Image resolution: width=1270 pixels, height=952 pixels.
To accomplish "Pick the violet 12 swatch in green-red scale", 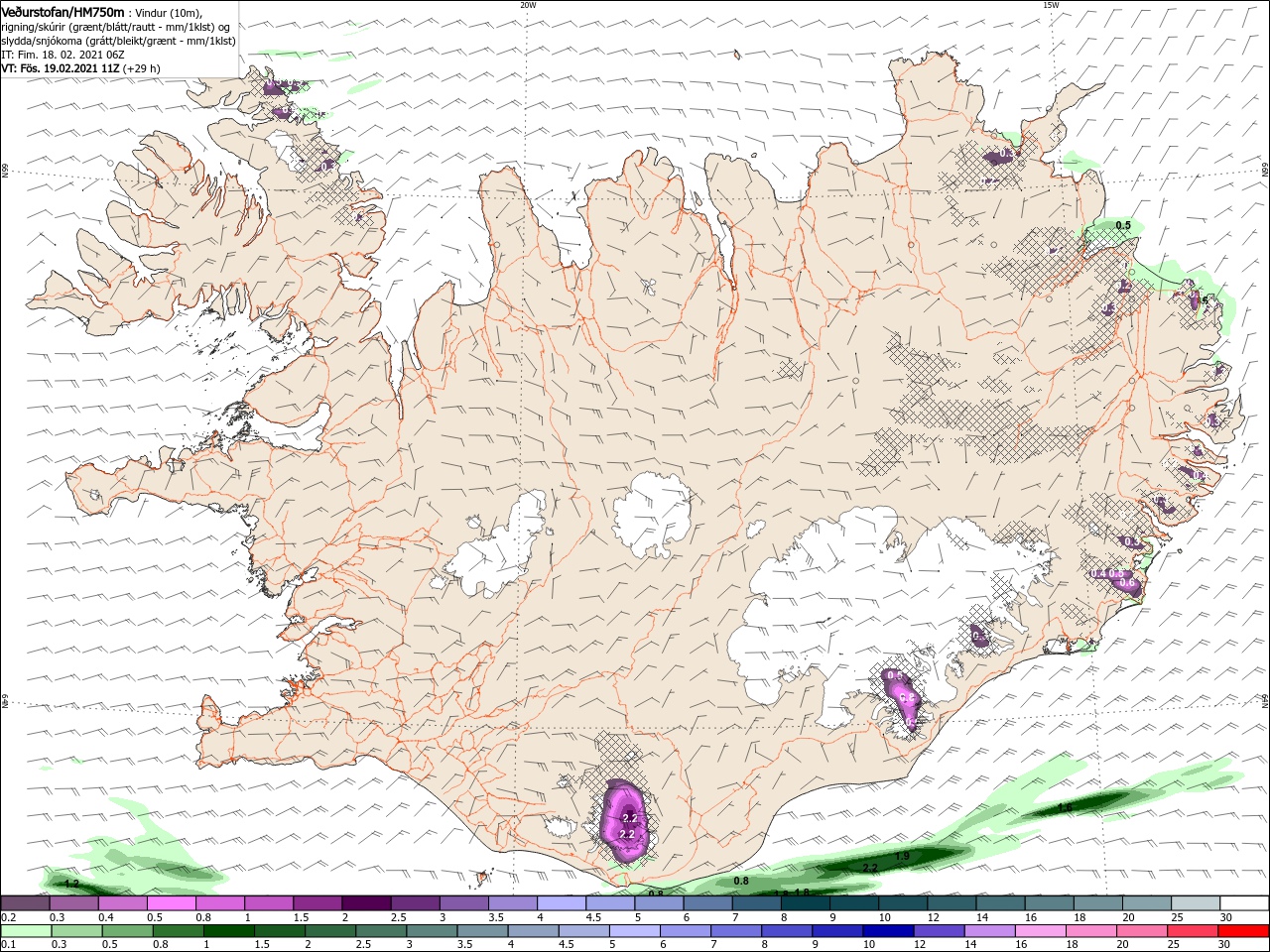I will pyautogui.click(x=939, y=931).
